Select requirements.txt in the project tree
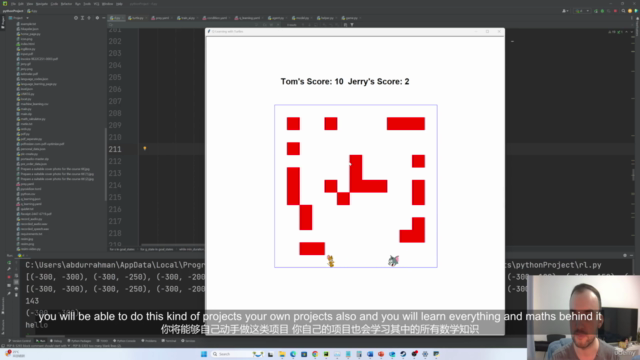 tap(29, 234)
